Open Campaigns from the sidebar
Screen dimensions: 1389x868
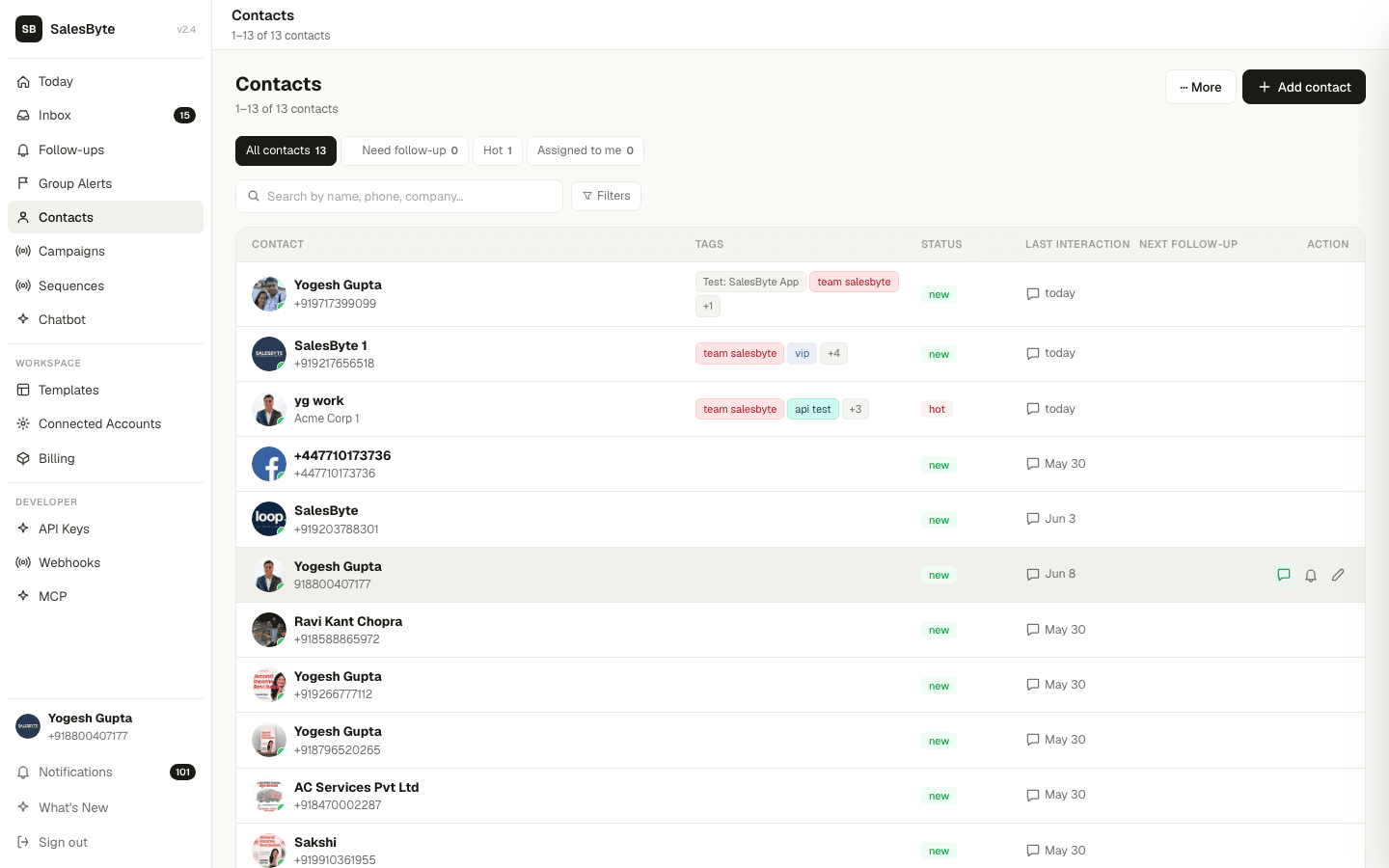105,251
